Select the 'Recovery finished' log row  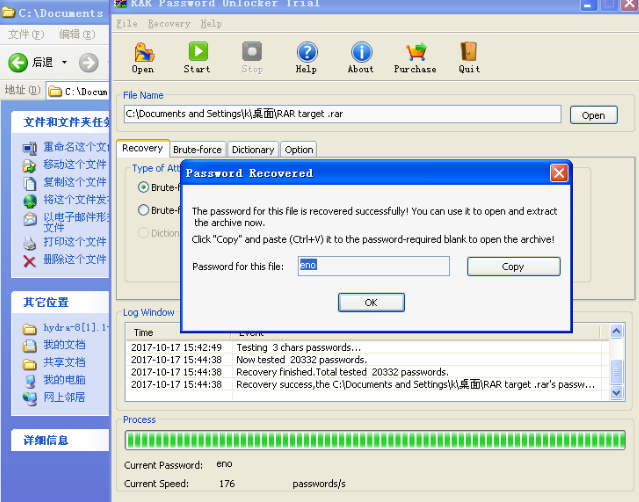coord(364,372)
